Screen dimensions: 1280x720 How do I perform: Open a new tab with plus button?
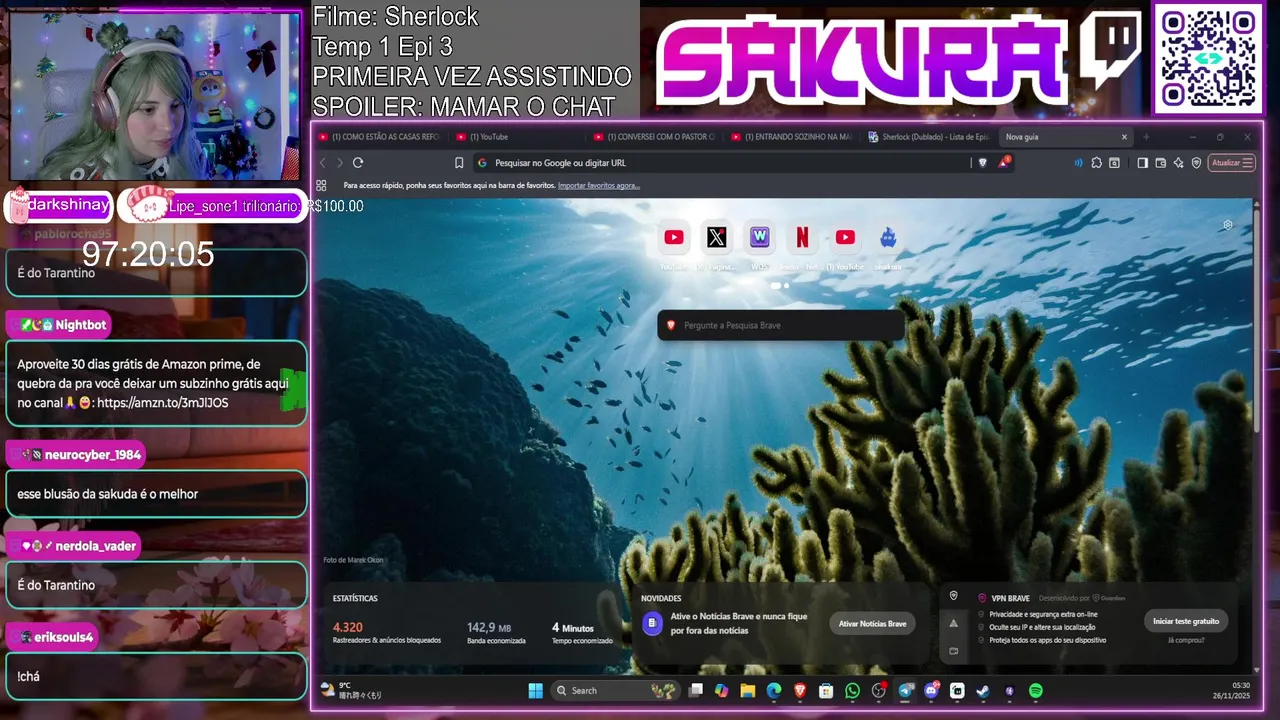pos(1146,137)
